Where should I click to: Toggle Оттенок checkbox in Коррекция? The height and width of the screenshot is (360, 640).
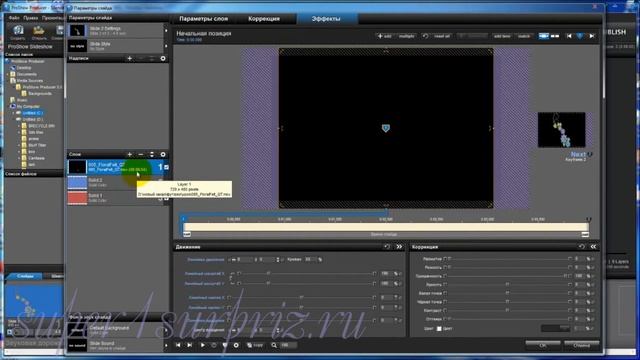[x=445, y=319]
